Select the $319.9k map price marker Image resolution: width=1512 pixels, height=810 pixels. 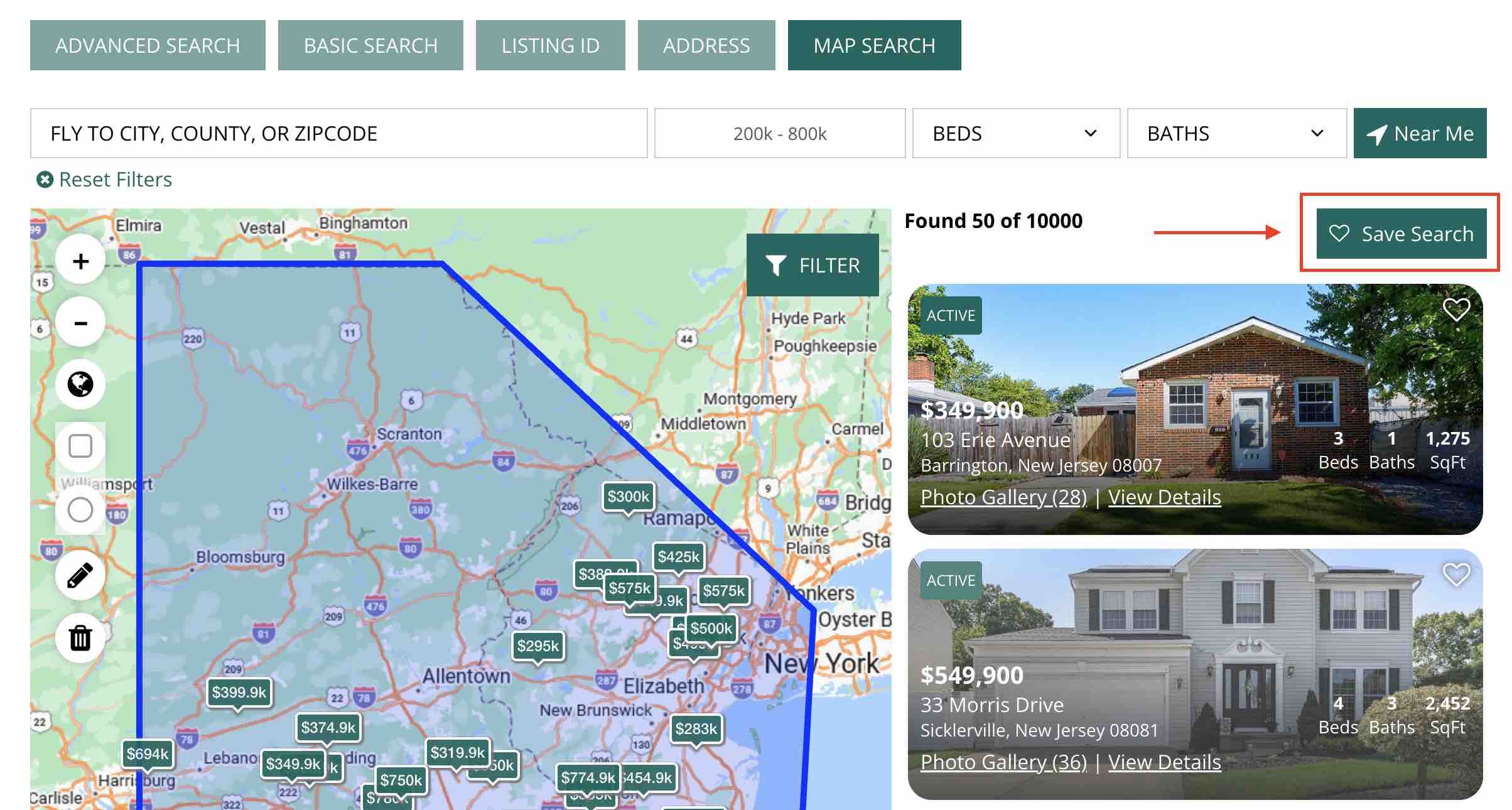pyautogui.click(x=458, y=753)
